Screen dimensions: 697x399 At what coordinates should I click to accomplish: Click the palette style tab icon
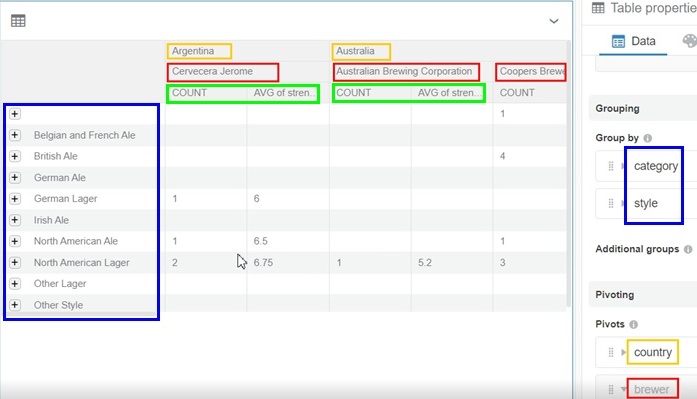689,41
